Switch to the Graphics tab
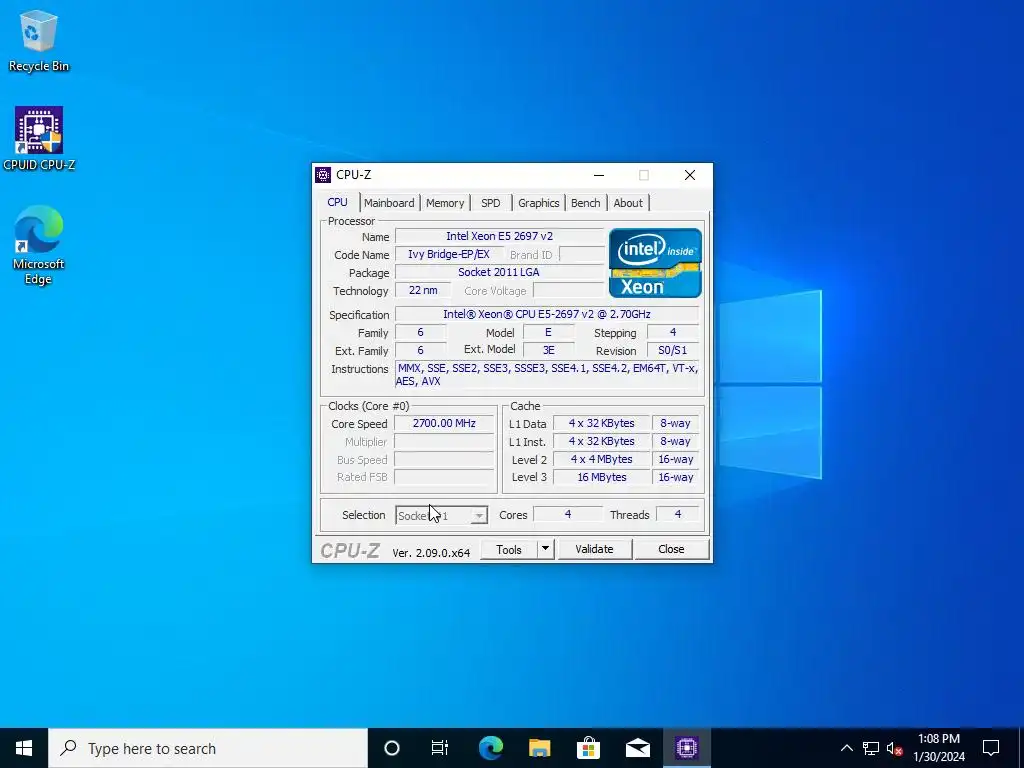 point(539,203)
